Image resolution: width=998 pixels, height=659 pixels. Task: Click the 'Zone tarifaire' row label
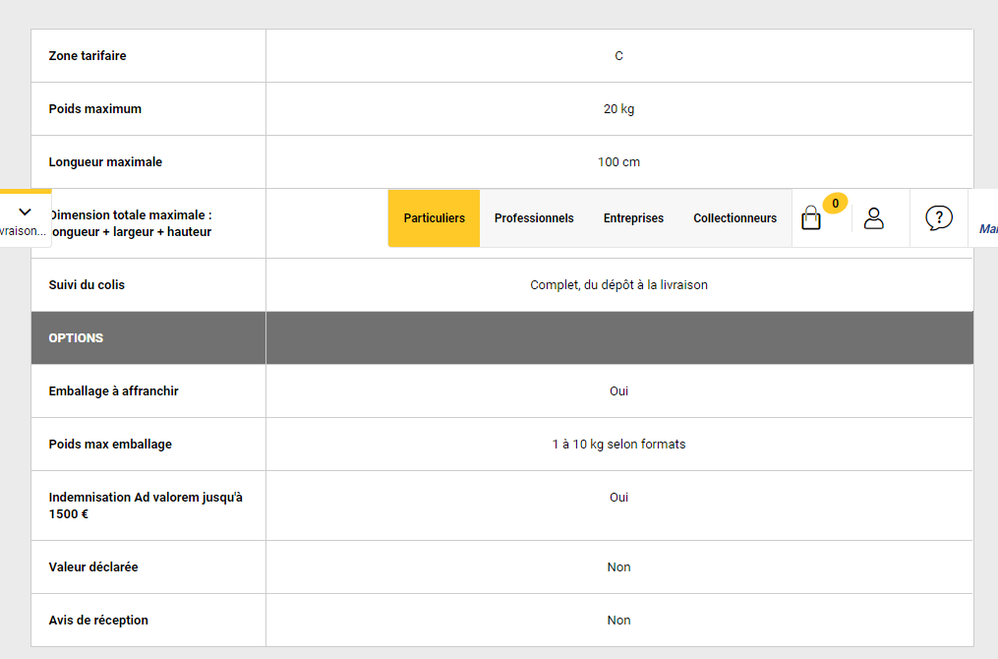click(x=87, y=56)
